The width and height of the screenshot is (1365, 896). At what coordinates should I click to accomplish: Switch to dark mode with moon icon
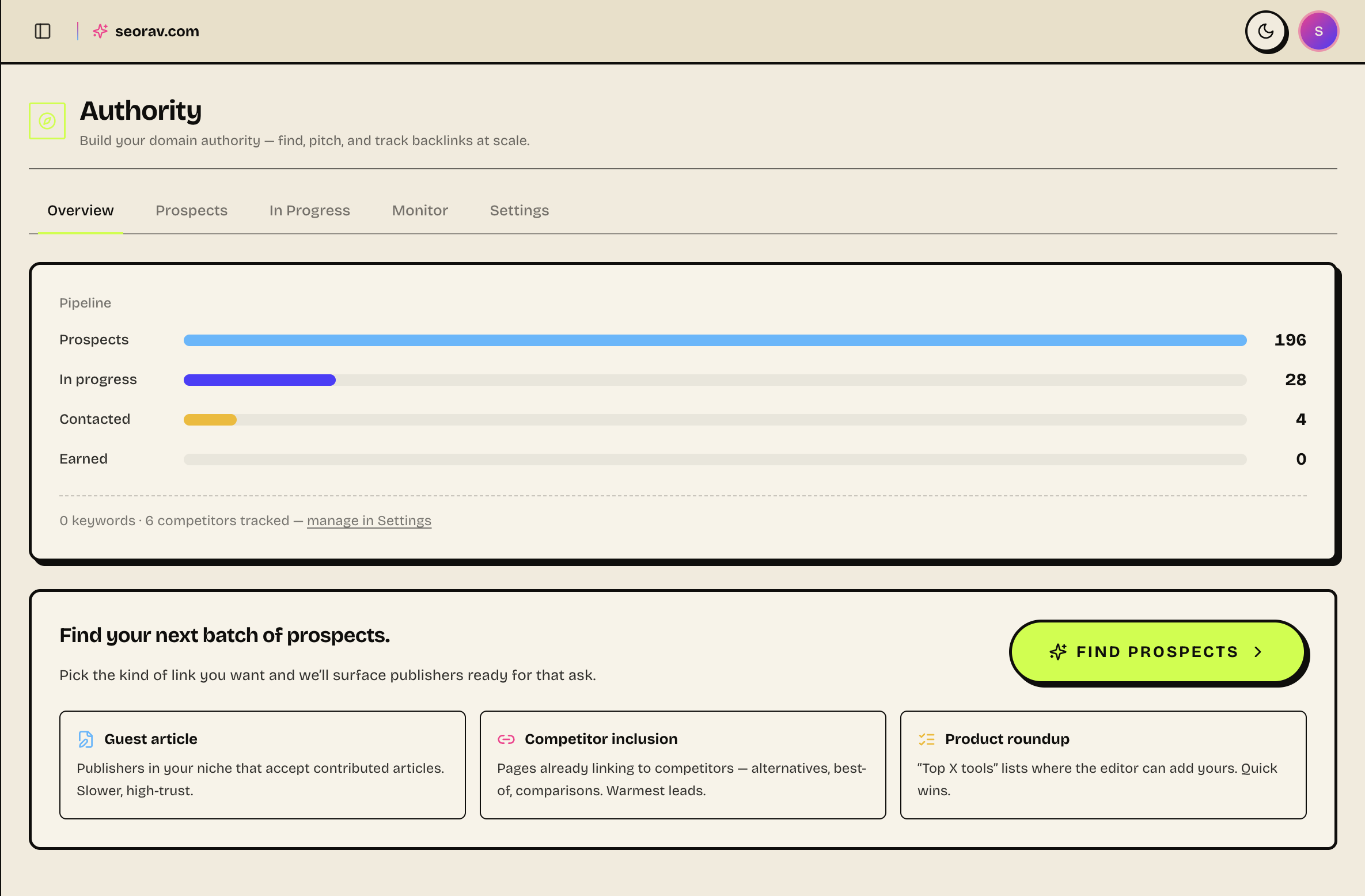pyautogui.click(x=1265, y=31)
